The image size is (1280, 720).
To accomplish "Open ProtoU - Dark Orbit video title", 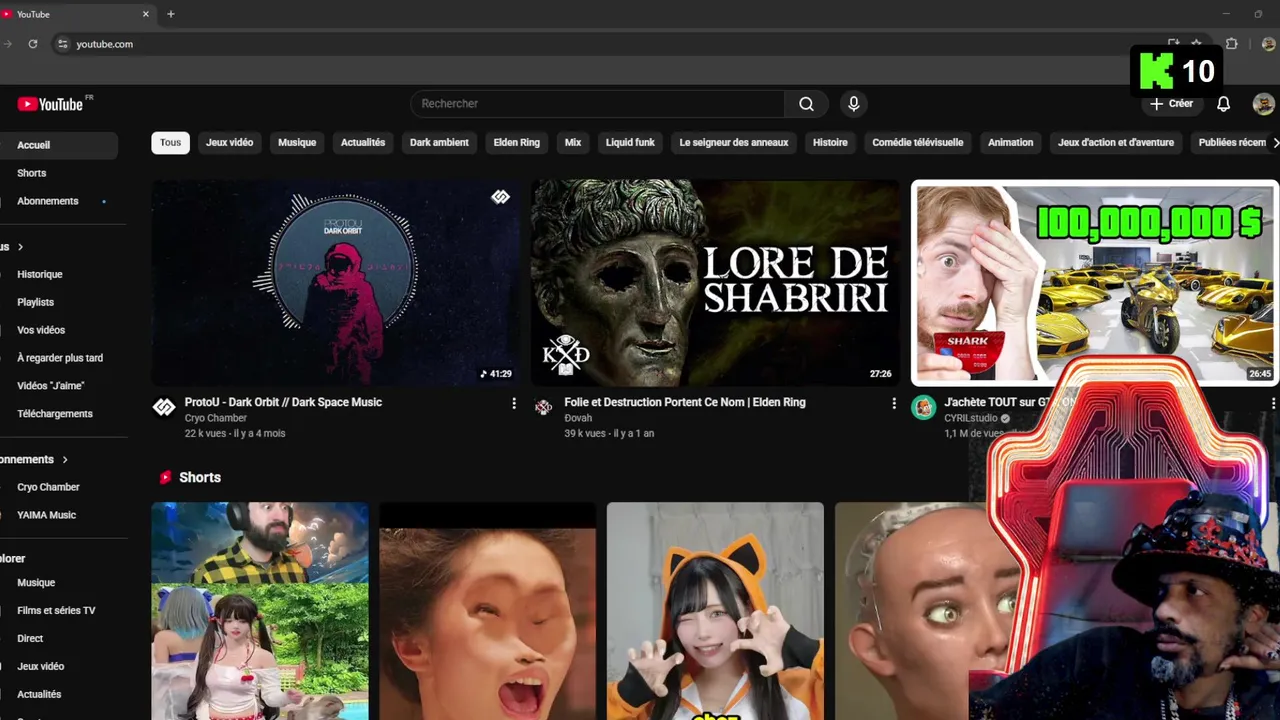I will click(283, 402).
